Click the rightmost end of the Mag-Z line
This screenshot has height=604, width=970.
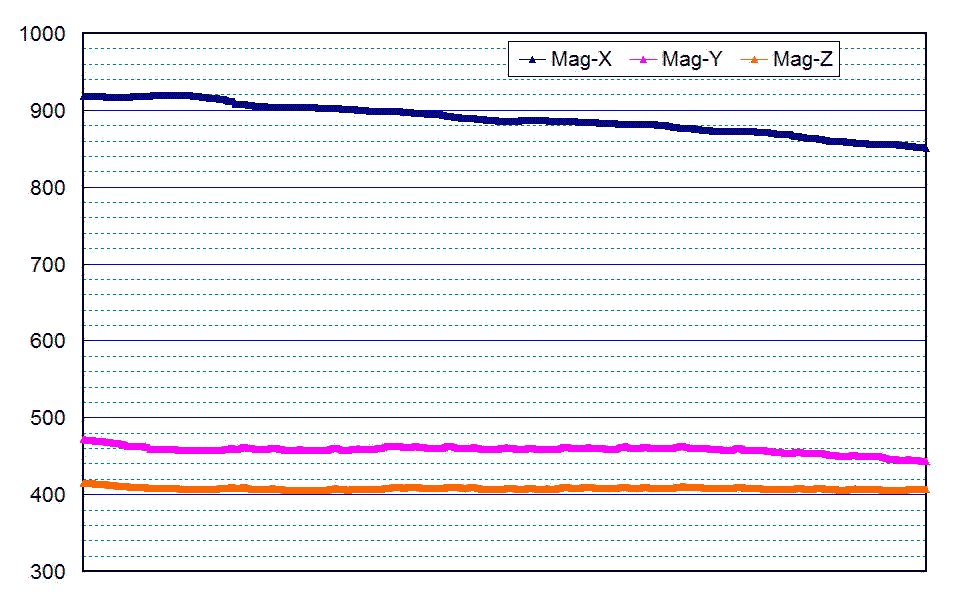click(x=925, y=489)
